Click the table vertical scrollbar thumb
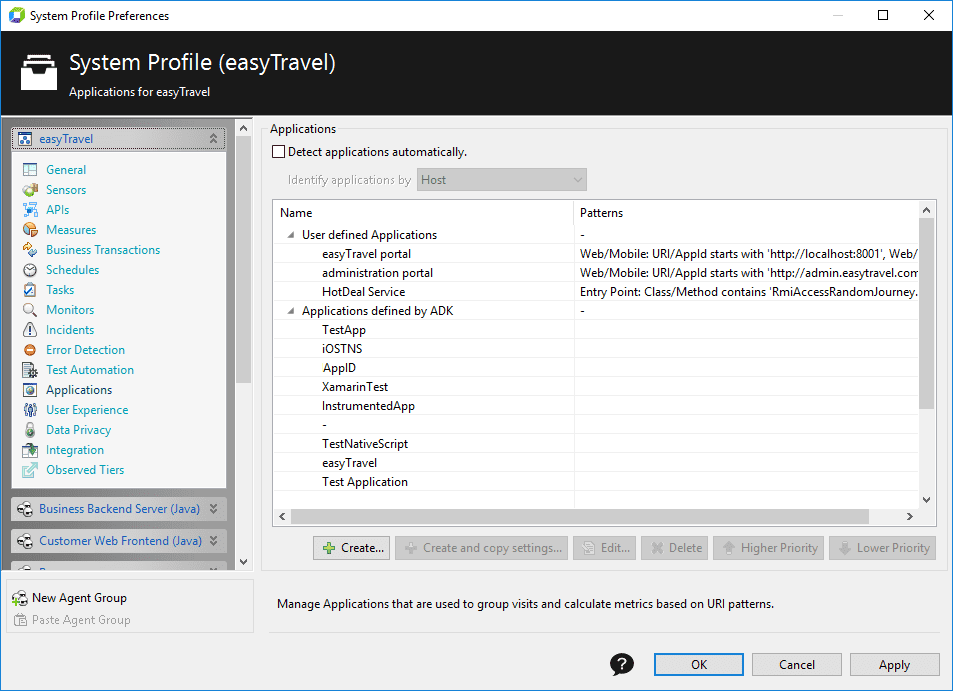 click(x=926, y=314)
